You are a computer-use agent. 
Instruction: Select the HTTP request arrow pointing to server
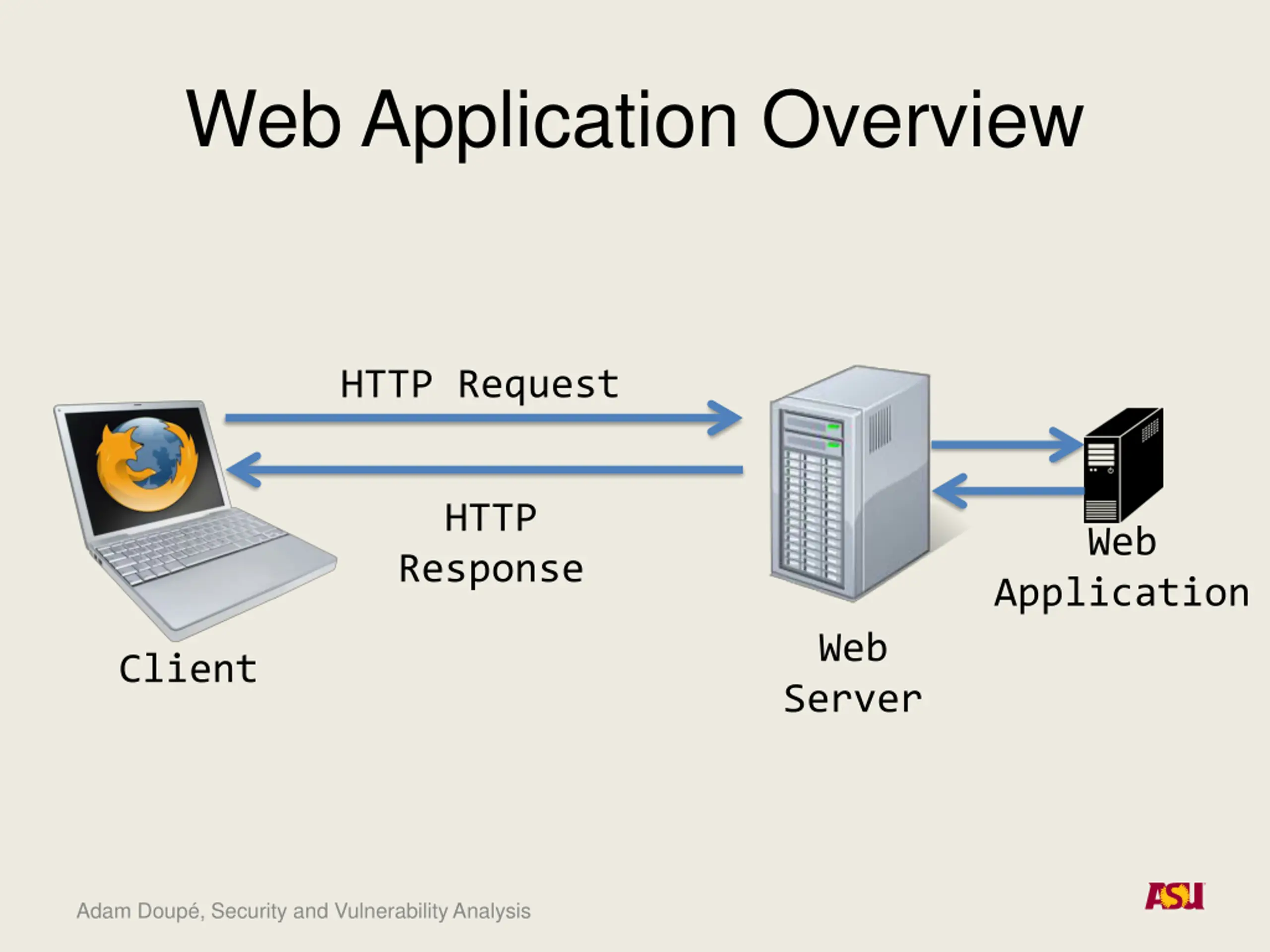pos(483,418)
